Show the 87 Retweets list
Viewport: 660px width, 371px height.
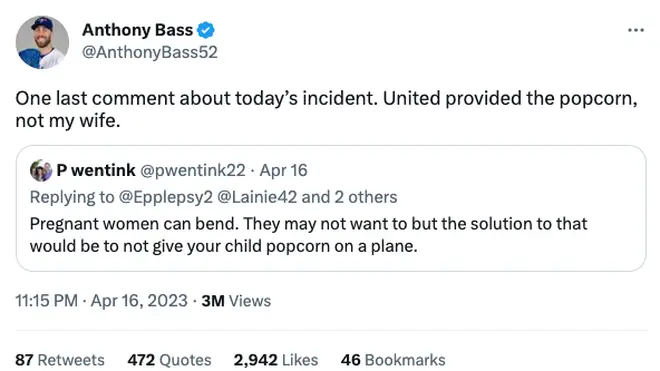60,360
